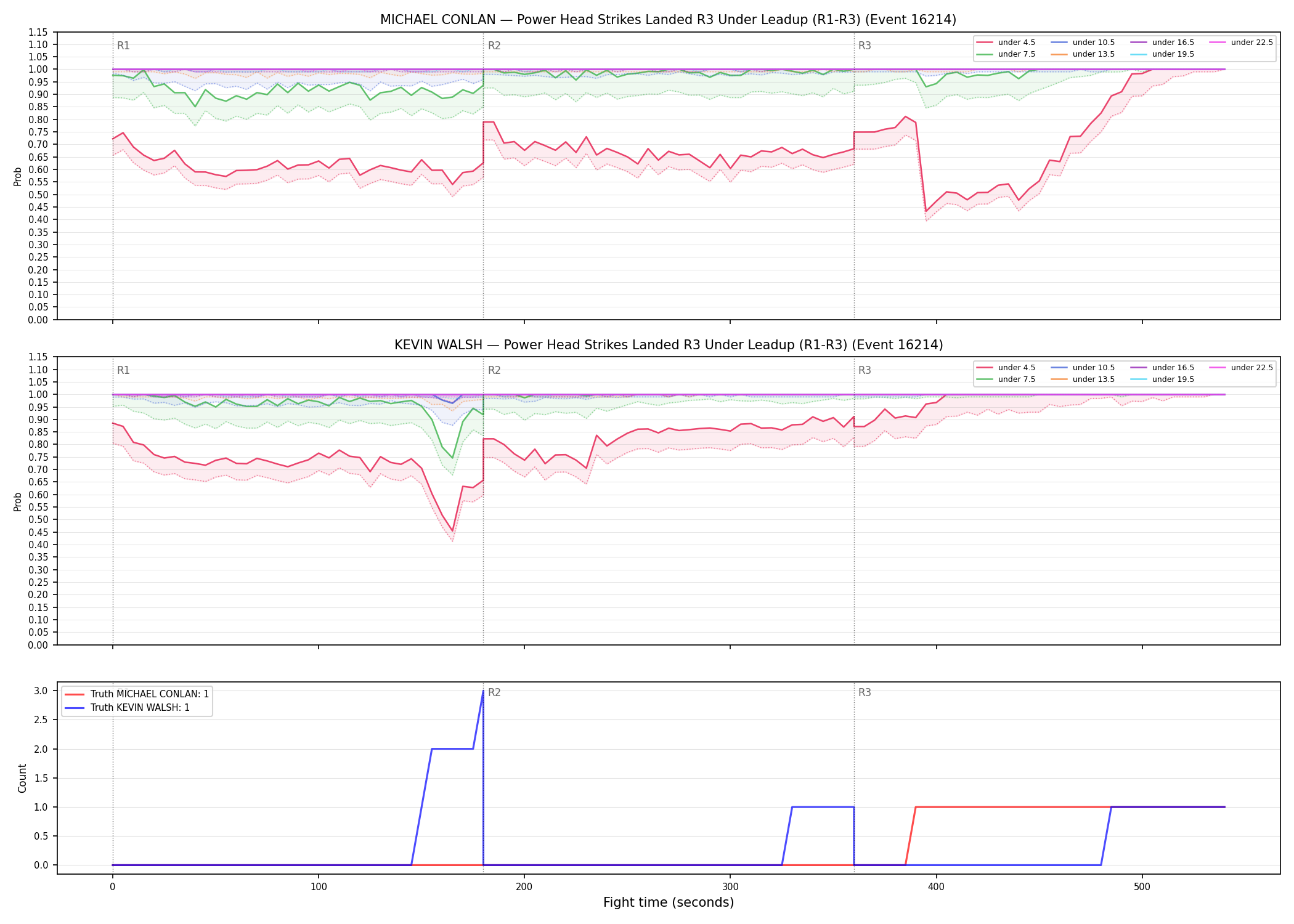The image size is (1294, 924).
Task: Click x-axis tick label 300
Action: (x=730, y=887)
